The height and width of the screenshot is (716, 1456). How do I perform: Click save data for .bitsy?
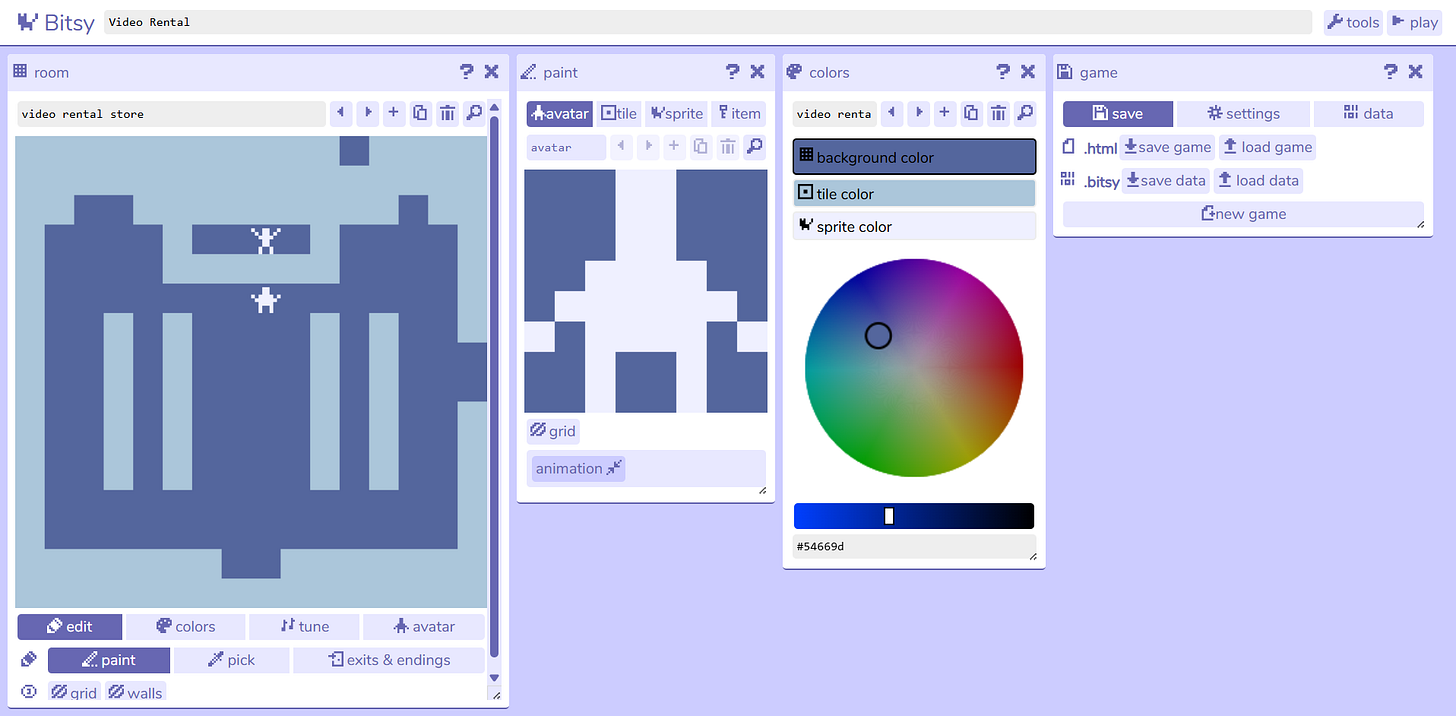[1165, 181]
